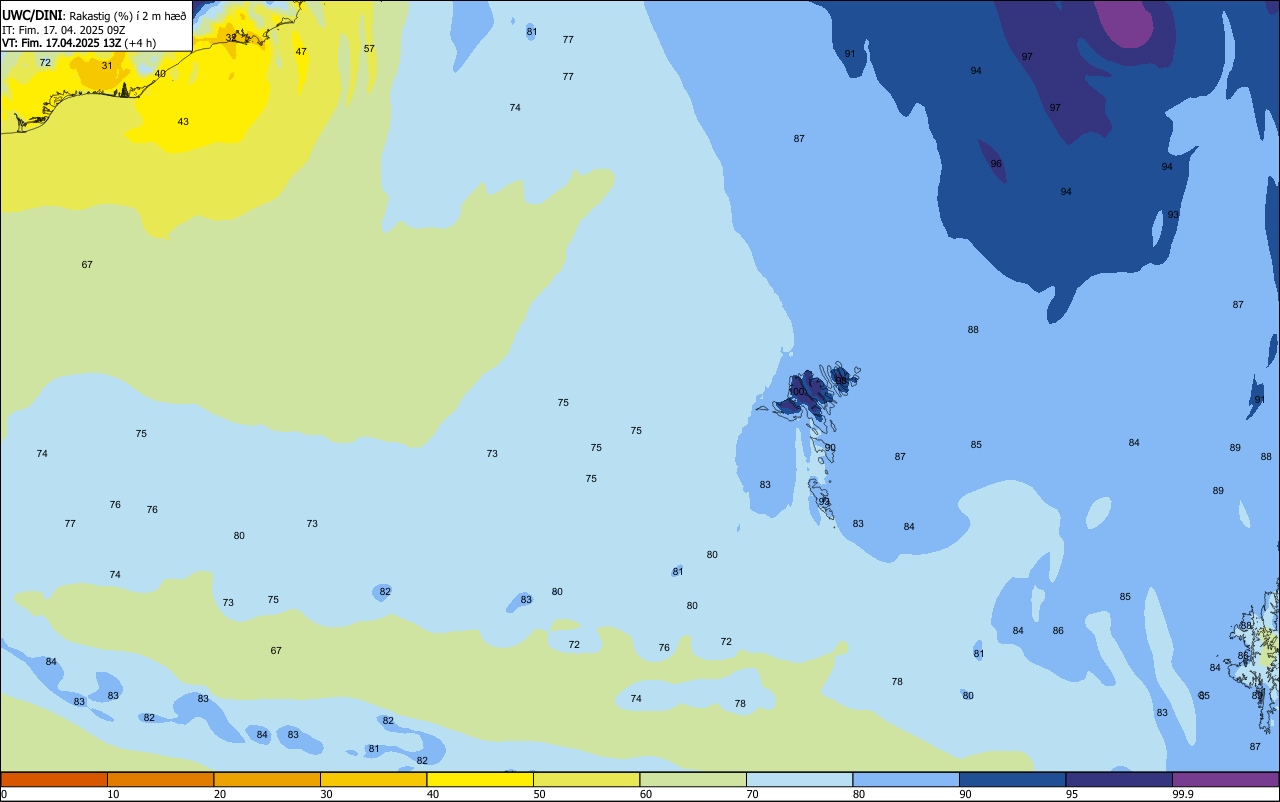The image size is (1280, 802).
Task: Click the humidity value '43' in the yellow area
Action: (x=183, y=122)
